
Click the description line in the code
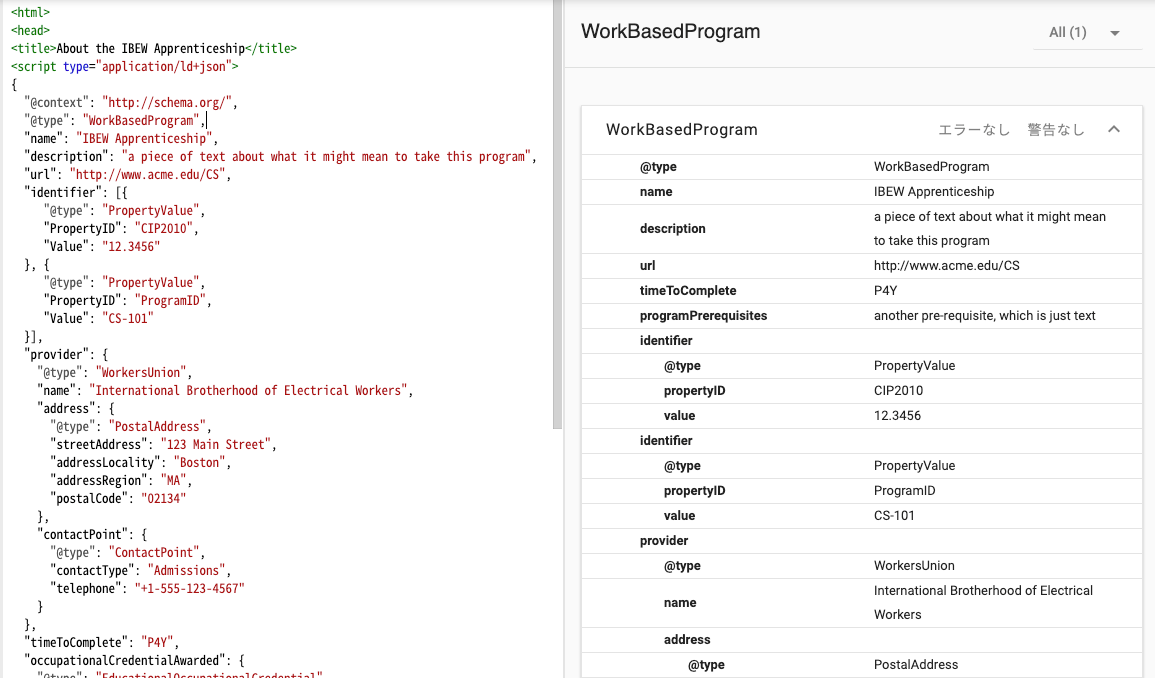280,156
